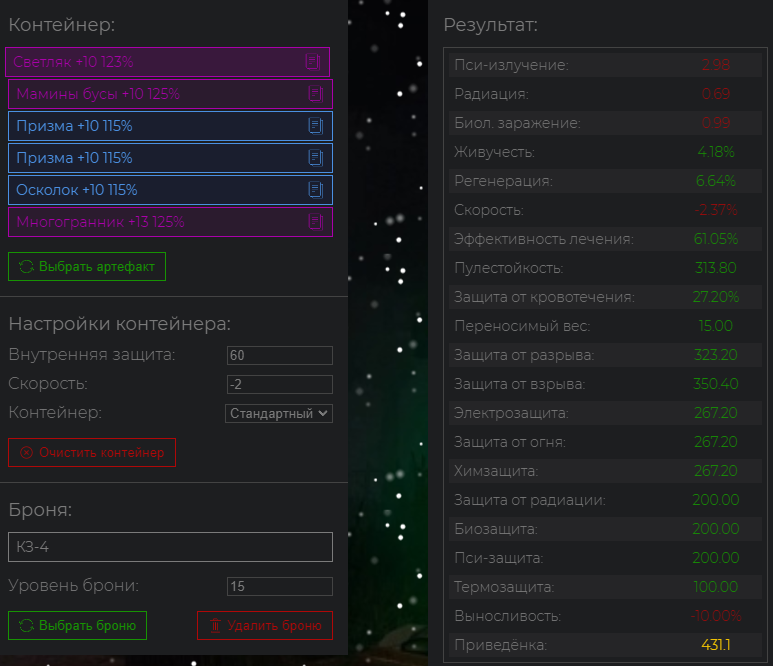Select the Многогранник +13 125% artifact

click(171, 222)
